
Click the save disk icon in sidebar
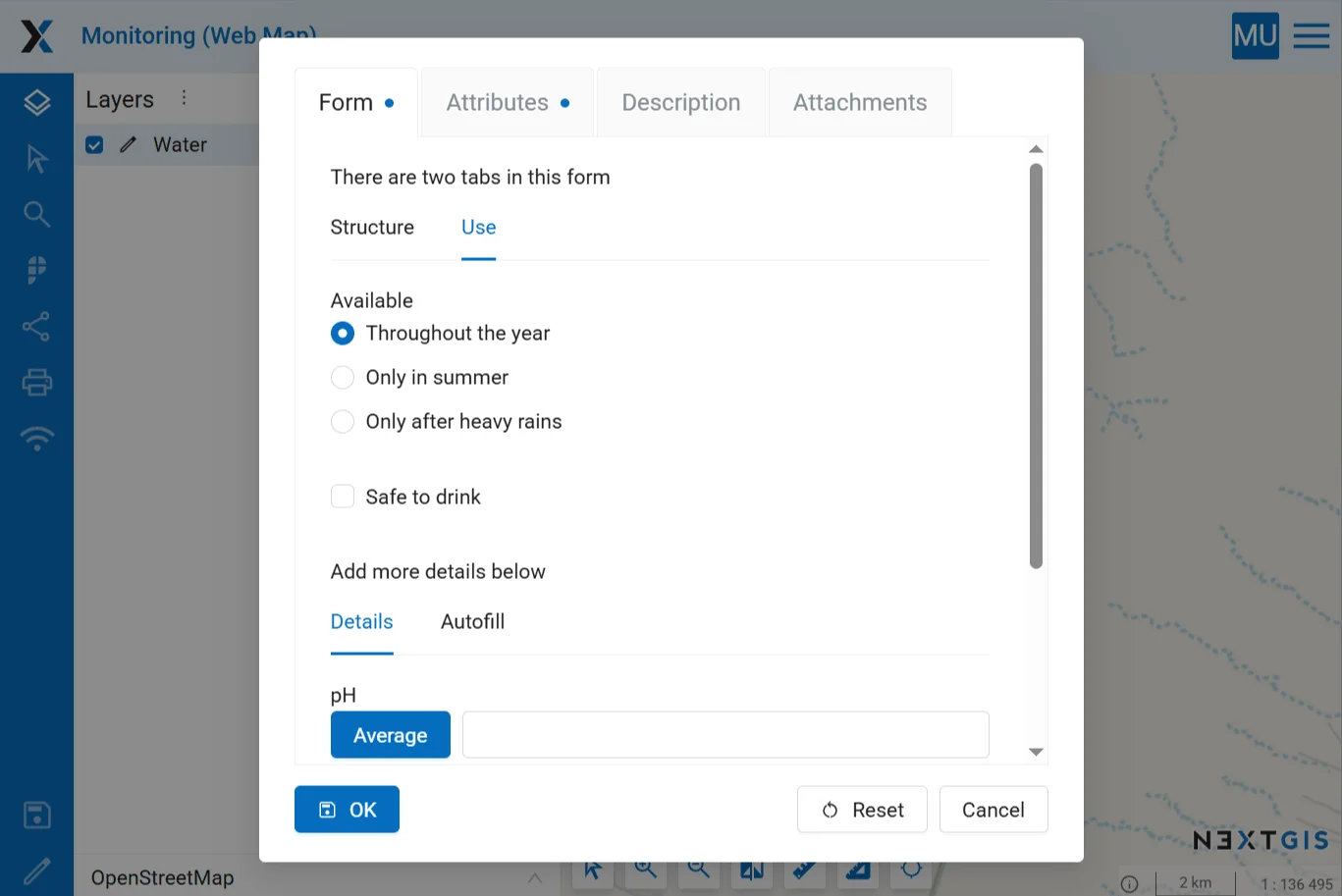(x=36, y=815)
